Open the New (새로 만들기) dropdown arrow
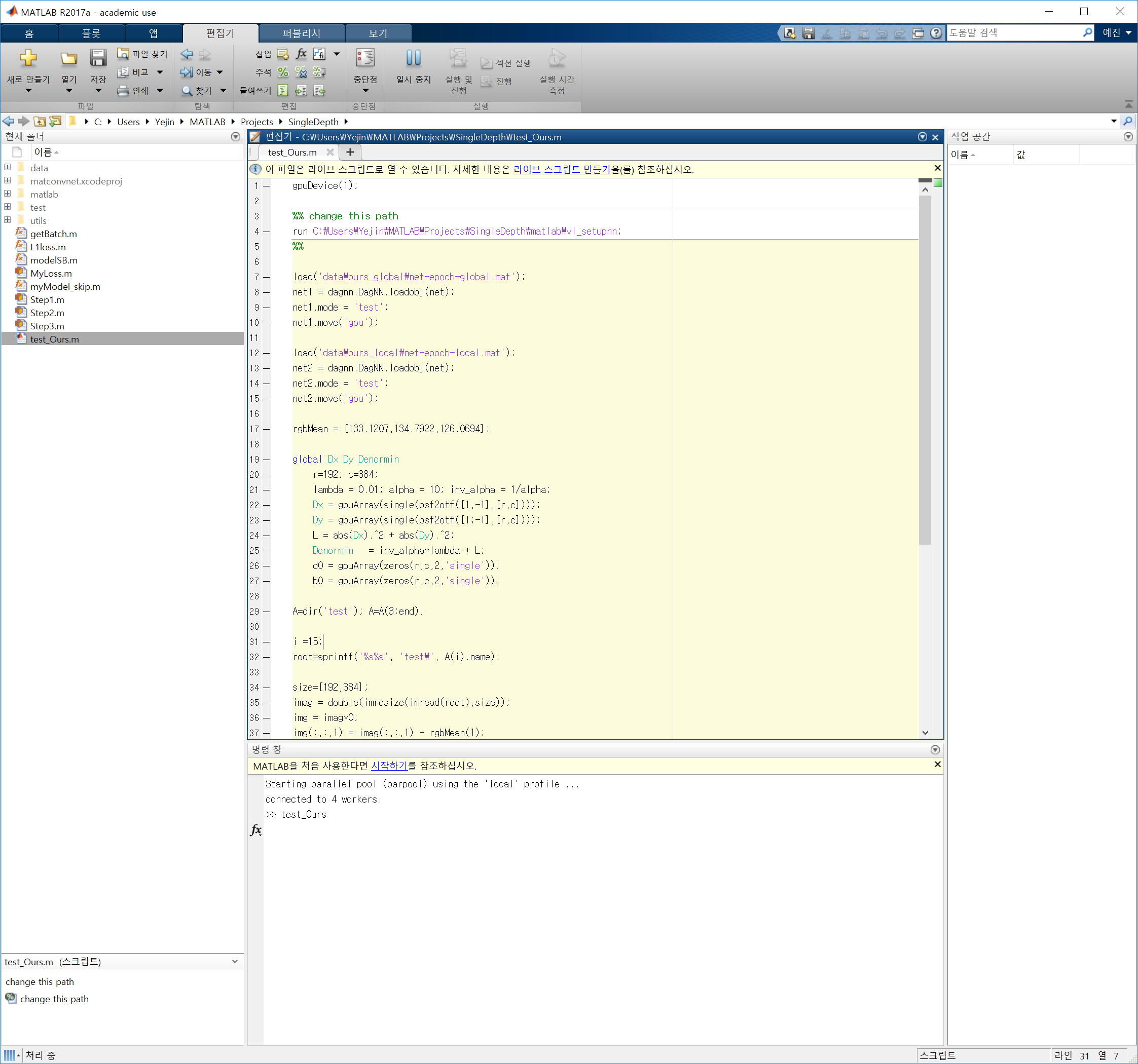This screenshot has width=1138, height=1064. (28, 91)
